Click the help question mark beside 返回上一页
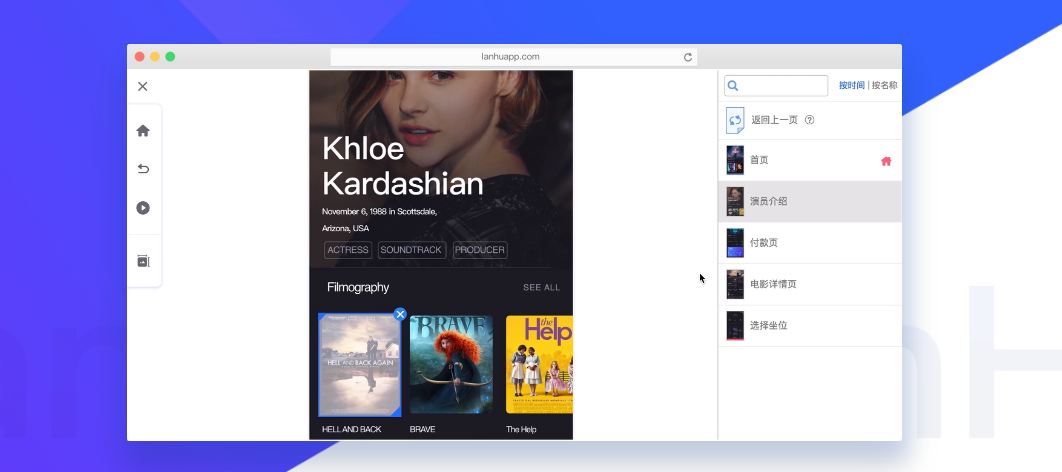This screenshot has width=1062, height=472. [x=809, y=120]
